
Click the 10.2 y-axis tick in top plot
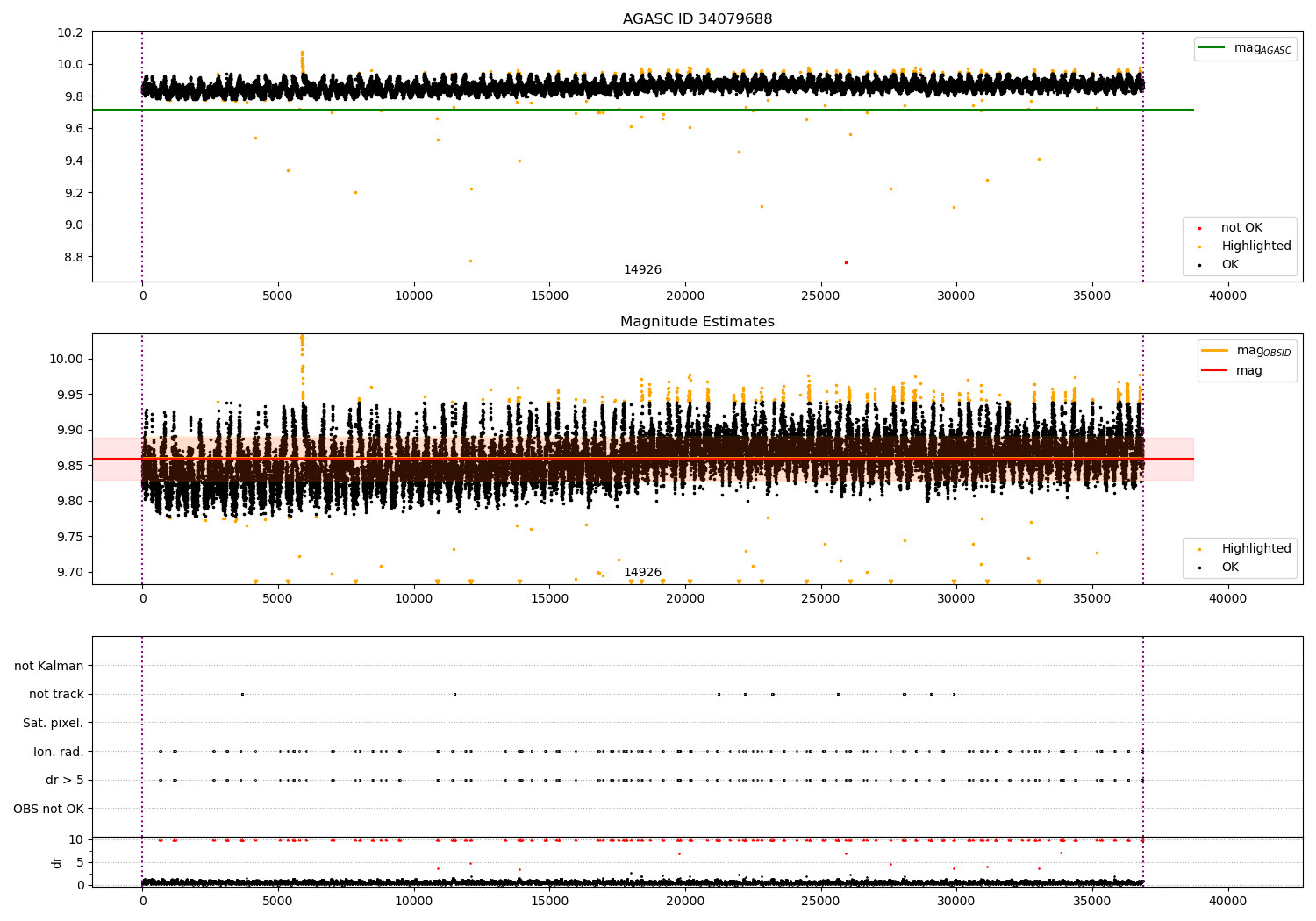coord(70,32)
